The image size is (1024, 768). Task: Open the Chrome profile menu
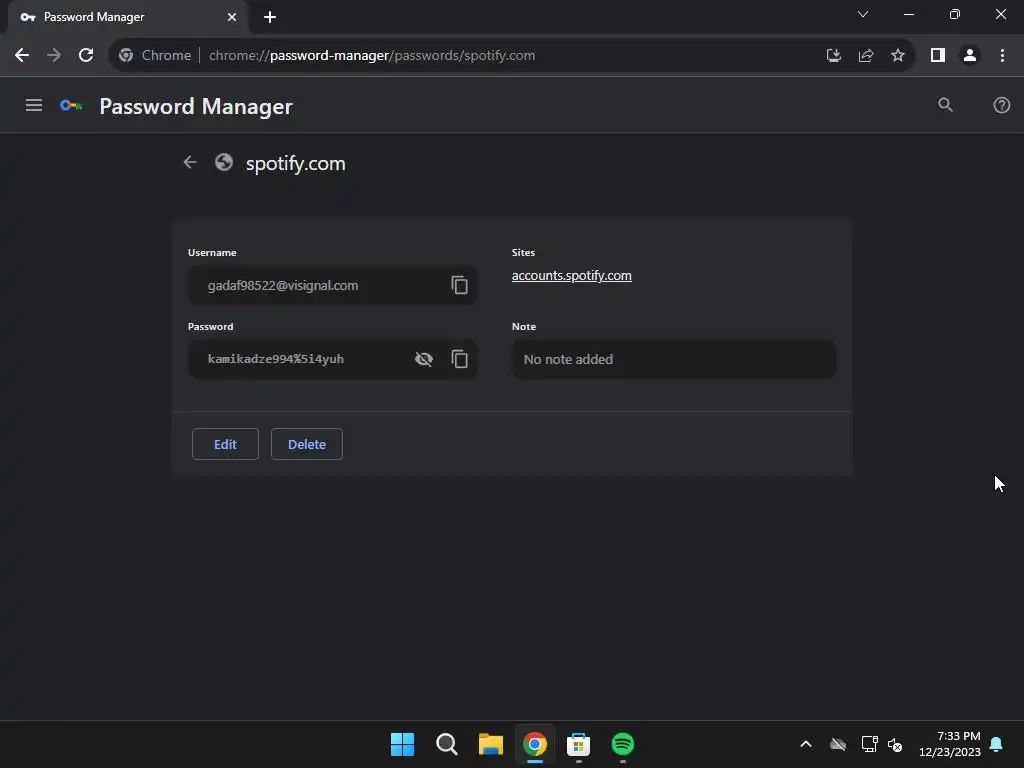click(x=970, y=56)
